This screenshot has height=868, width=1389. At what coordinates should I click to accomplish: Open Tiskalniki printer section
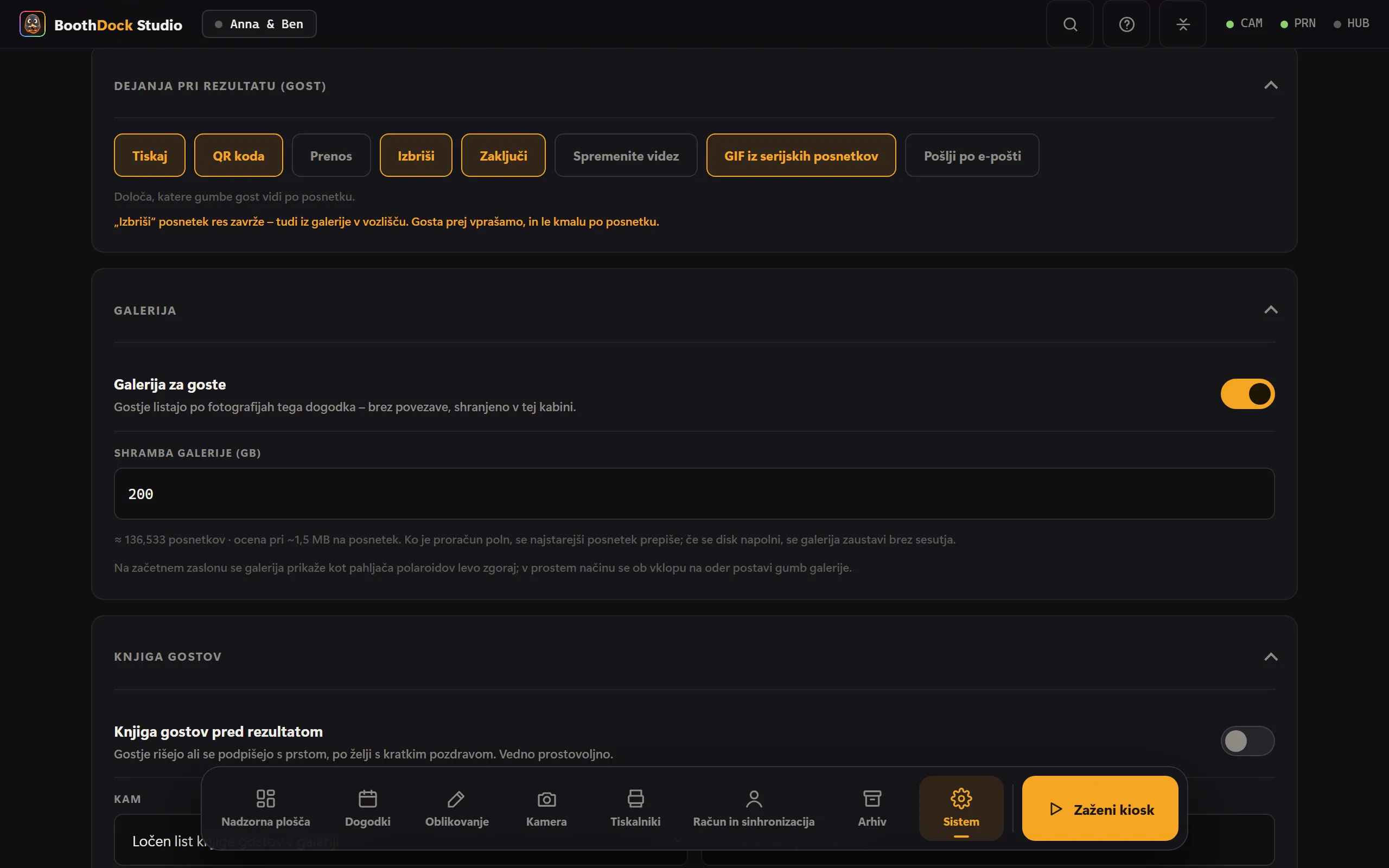(x=635, y=808)
